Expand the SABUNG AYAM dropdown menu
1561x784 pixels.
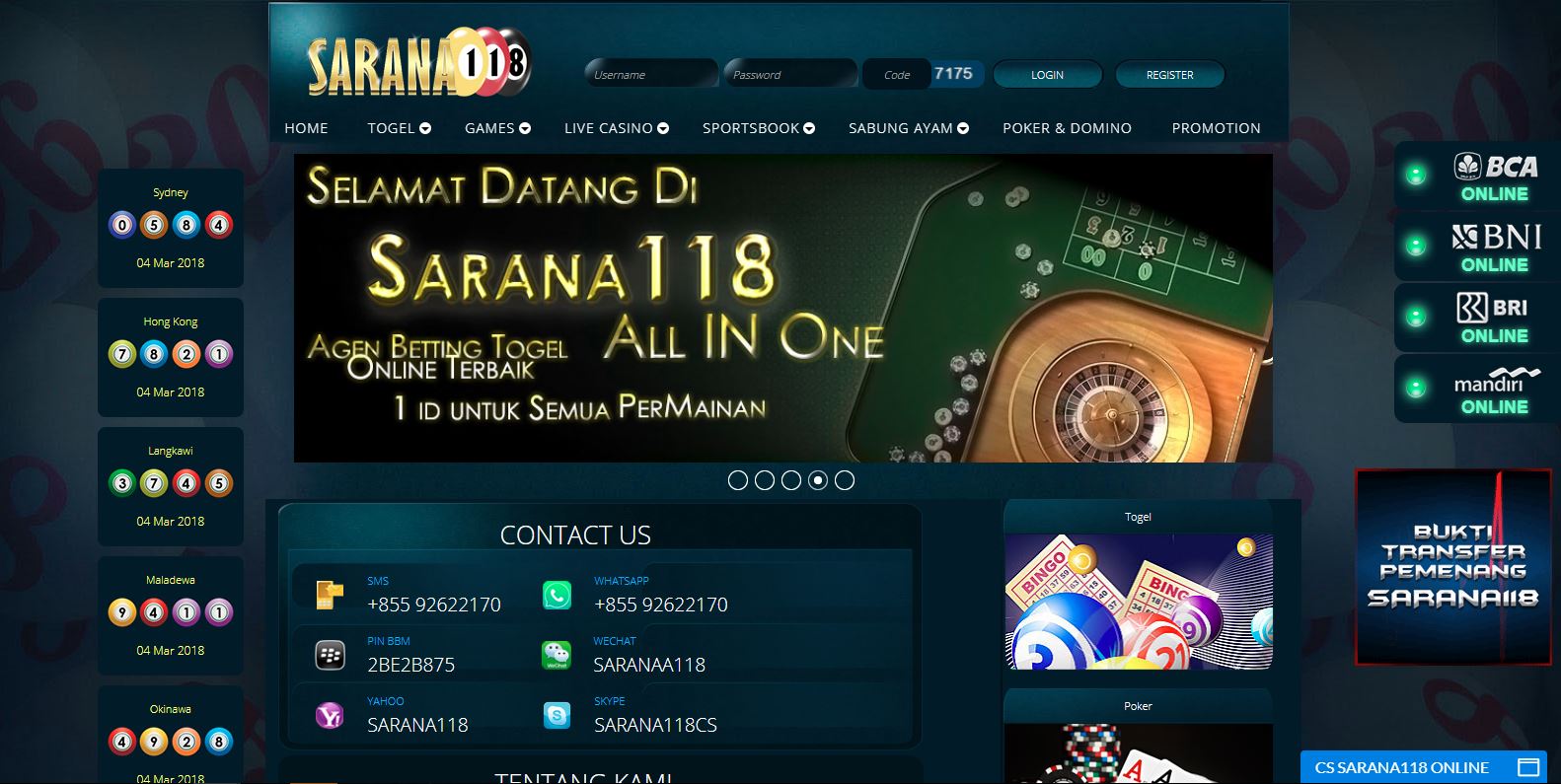[x=909, y=128]
